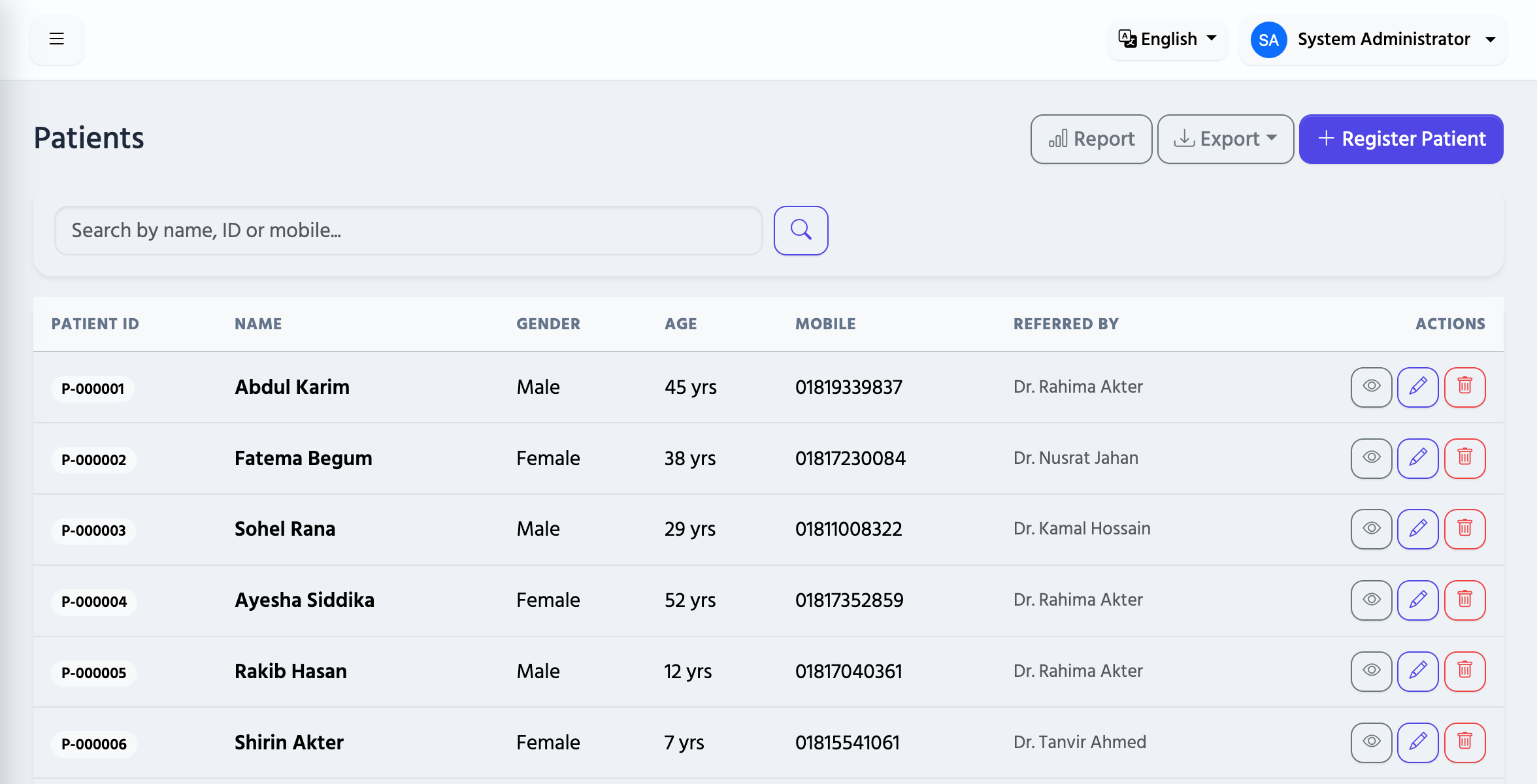Screen dimensions: 1537x784
Task: Click patient ID badge P-000003
Action: pyautogui.click(x=93, y=531)
